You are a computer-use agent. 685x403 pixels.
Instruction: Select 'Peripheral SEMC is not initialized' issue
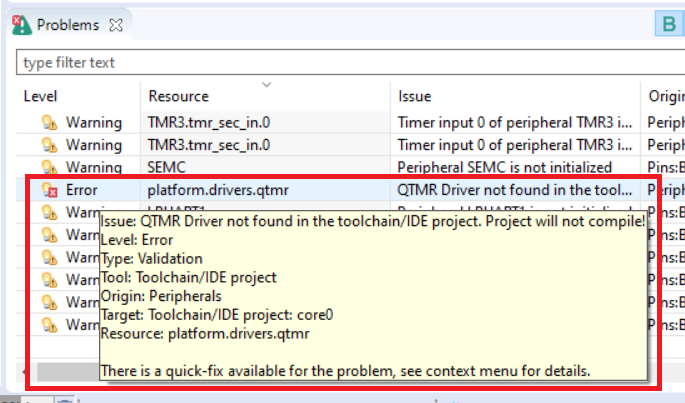tap(505, 167)
